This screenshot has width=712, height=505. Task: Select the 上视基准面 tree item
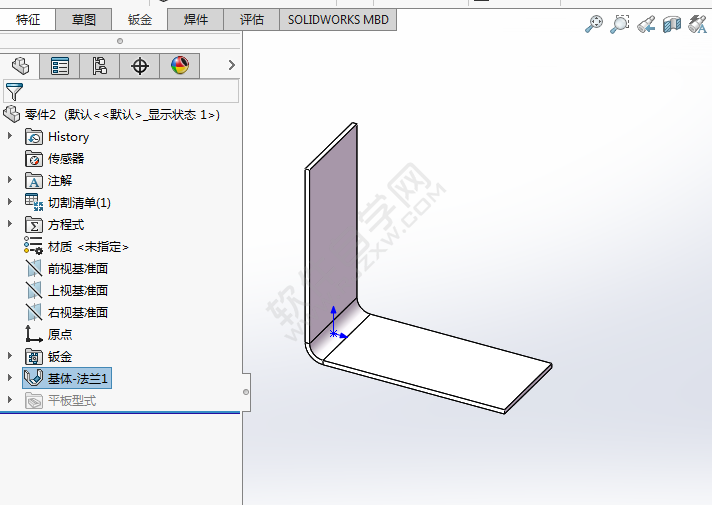[x=78, y=290]
